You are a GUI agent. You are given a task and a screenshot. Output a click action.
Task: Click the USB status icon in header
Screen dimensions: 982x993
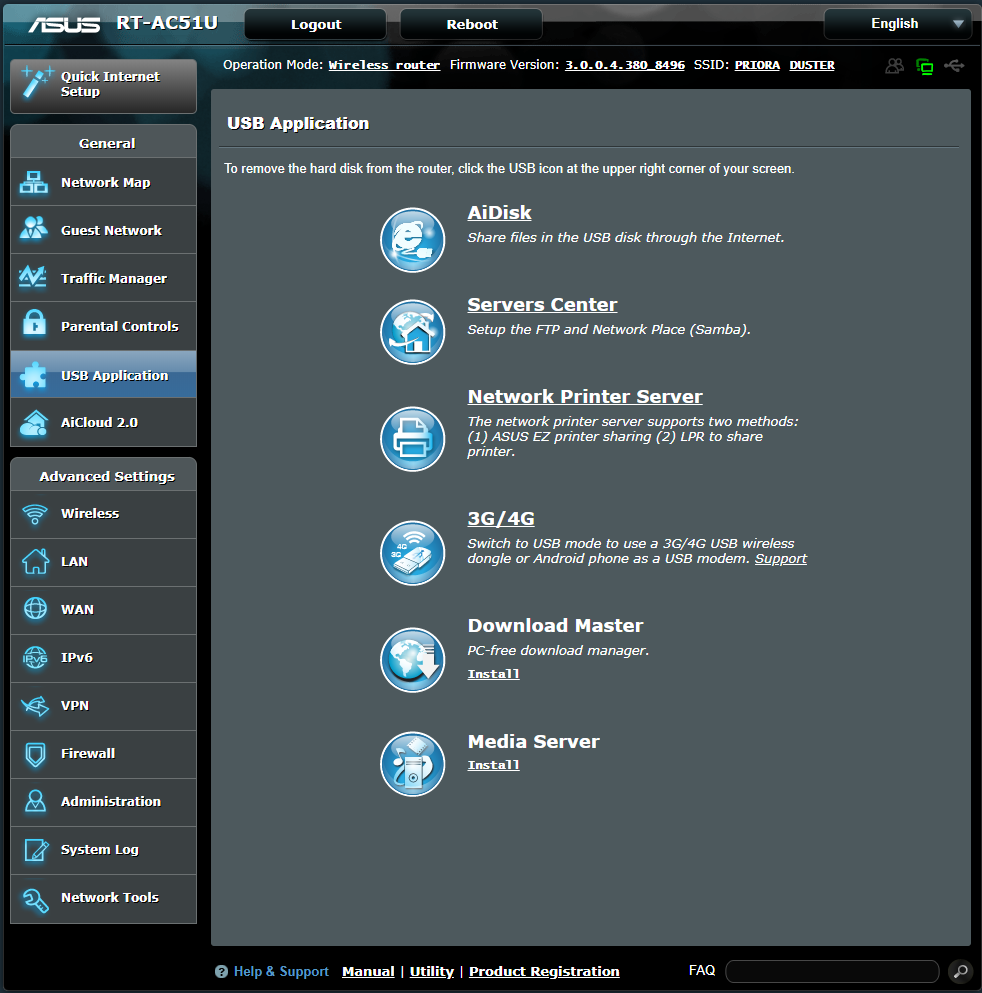(x=954, y=65)
